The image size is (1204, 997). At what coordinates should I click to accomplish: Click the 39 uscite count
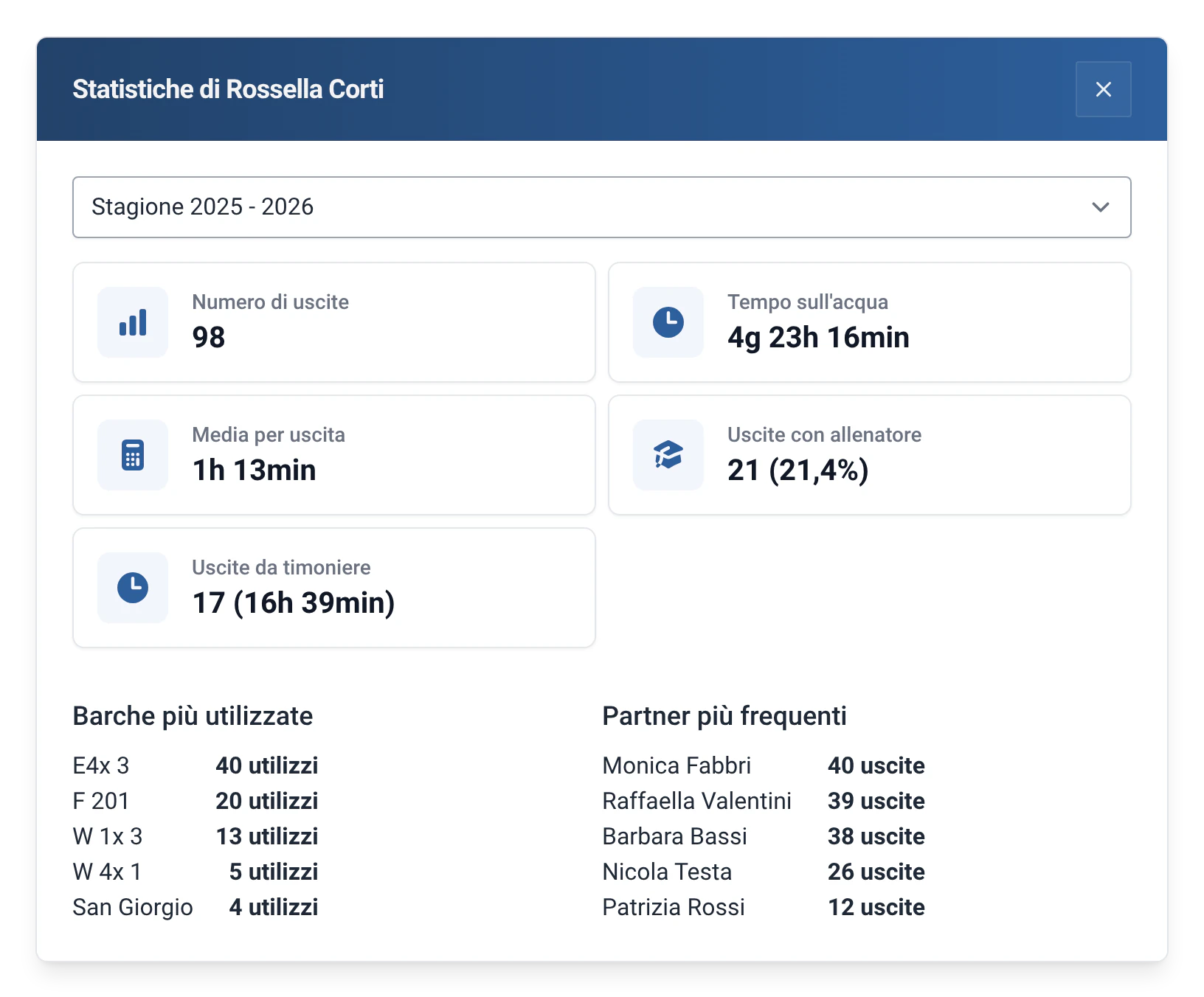[x=876, y=801]
